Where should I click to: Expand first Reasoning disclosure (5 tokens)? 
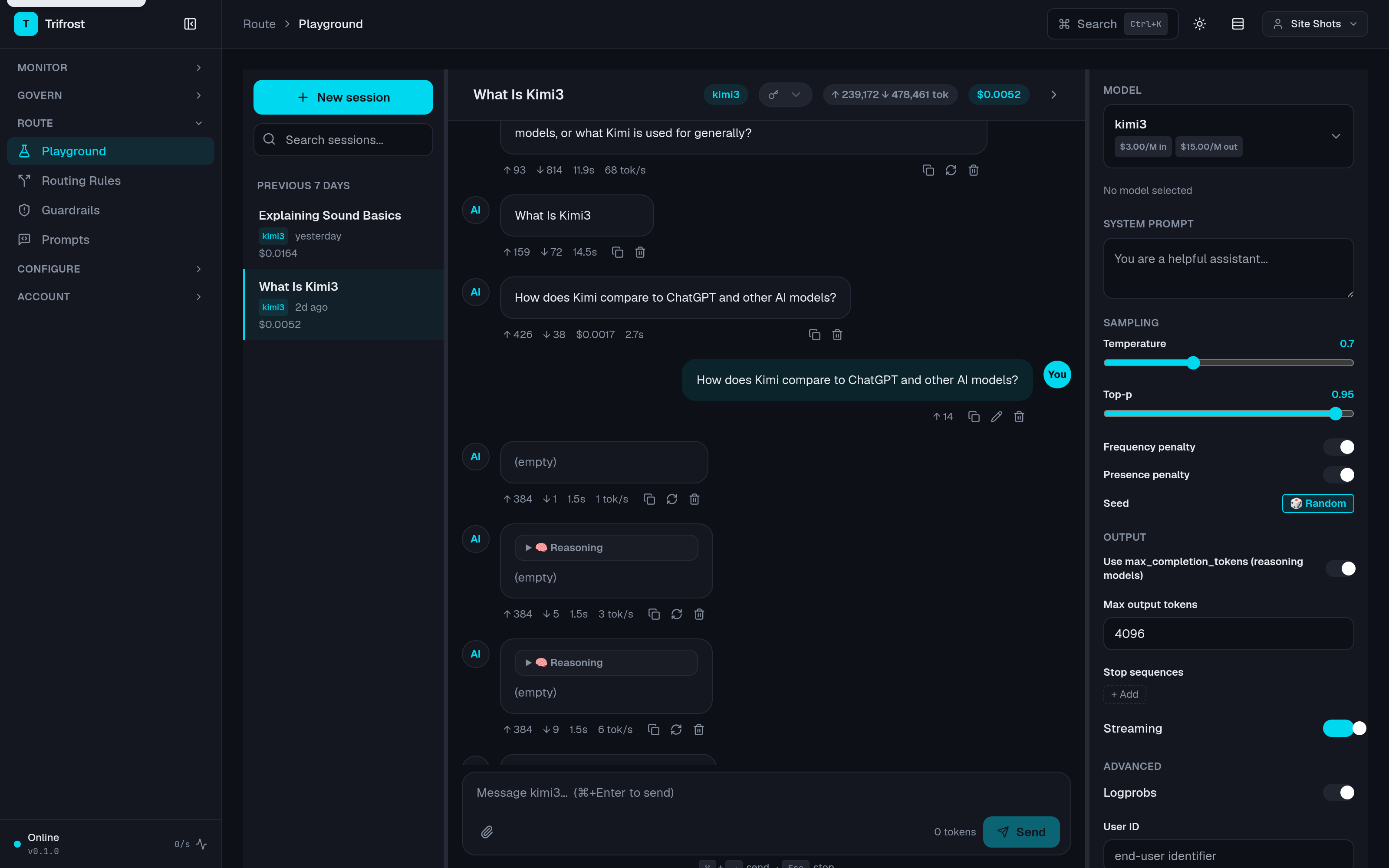click(x=606, y=548)
